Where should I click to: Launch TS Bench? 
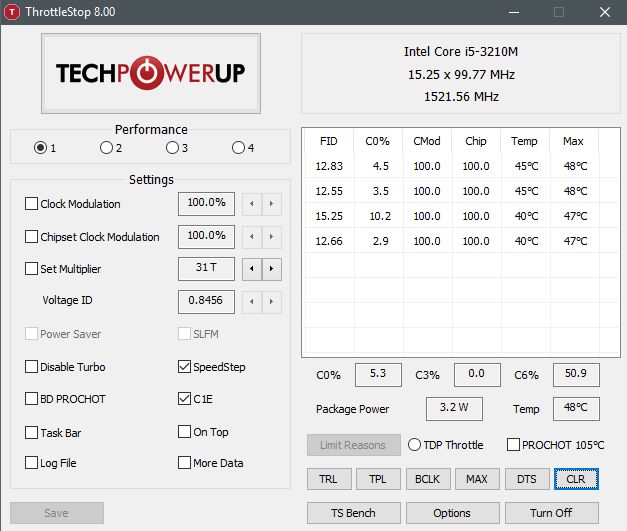click(353, 513)
